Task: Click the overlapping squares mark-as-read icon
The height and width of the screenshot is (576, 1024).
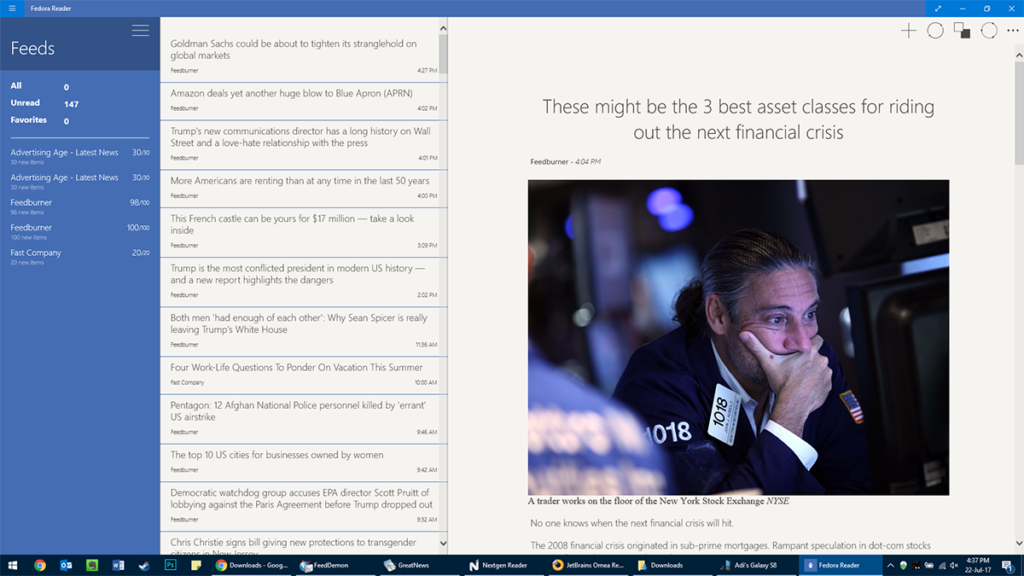Action: point(961,30)
